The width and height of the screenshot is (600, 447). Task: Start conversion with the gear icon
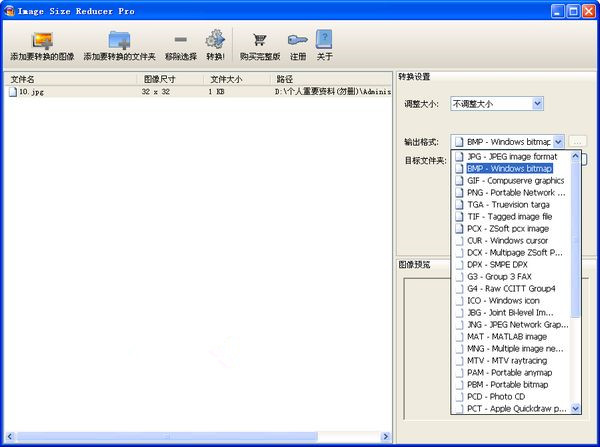coord(215,39)
